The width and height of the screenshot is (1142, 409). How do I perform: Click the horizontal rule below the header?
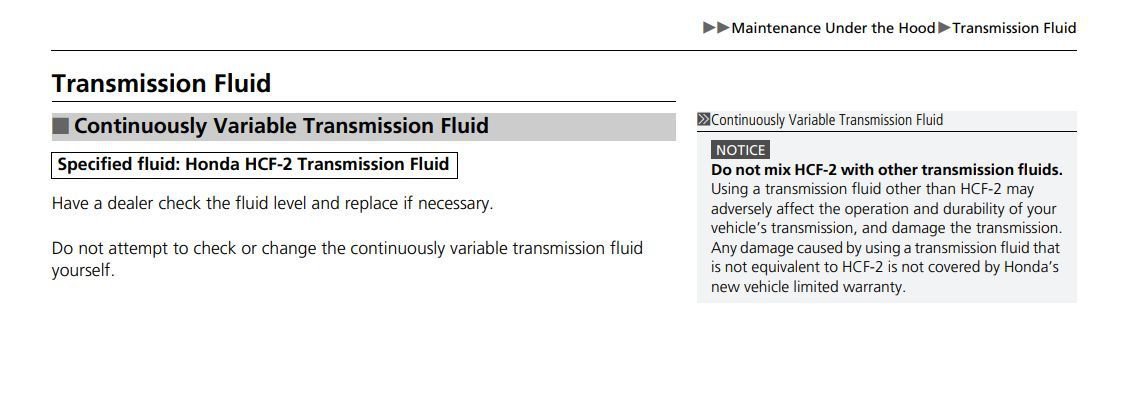click(564, 50)
